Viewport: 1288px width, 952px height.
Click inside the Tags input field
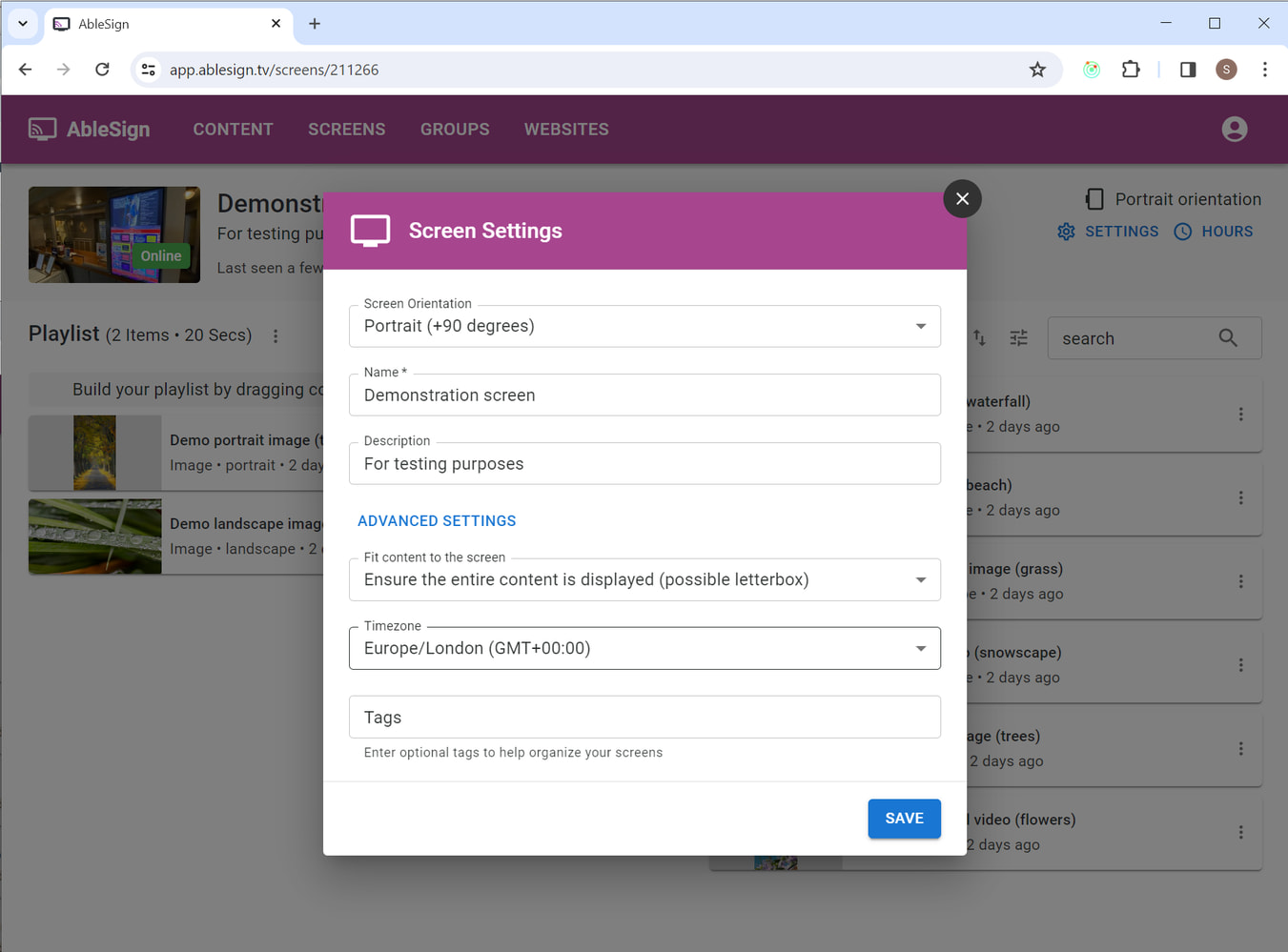[x=644, y=717]
